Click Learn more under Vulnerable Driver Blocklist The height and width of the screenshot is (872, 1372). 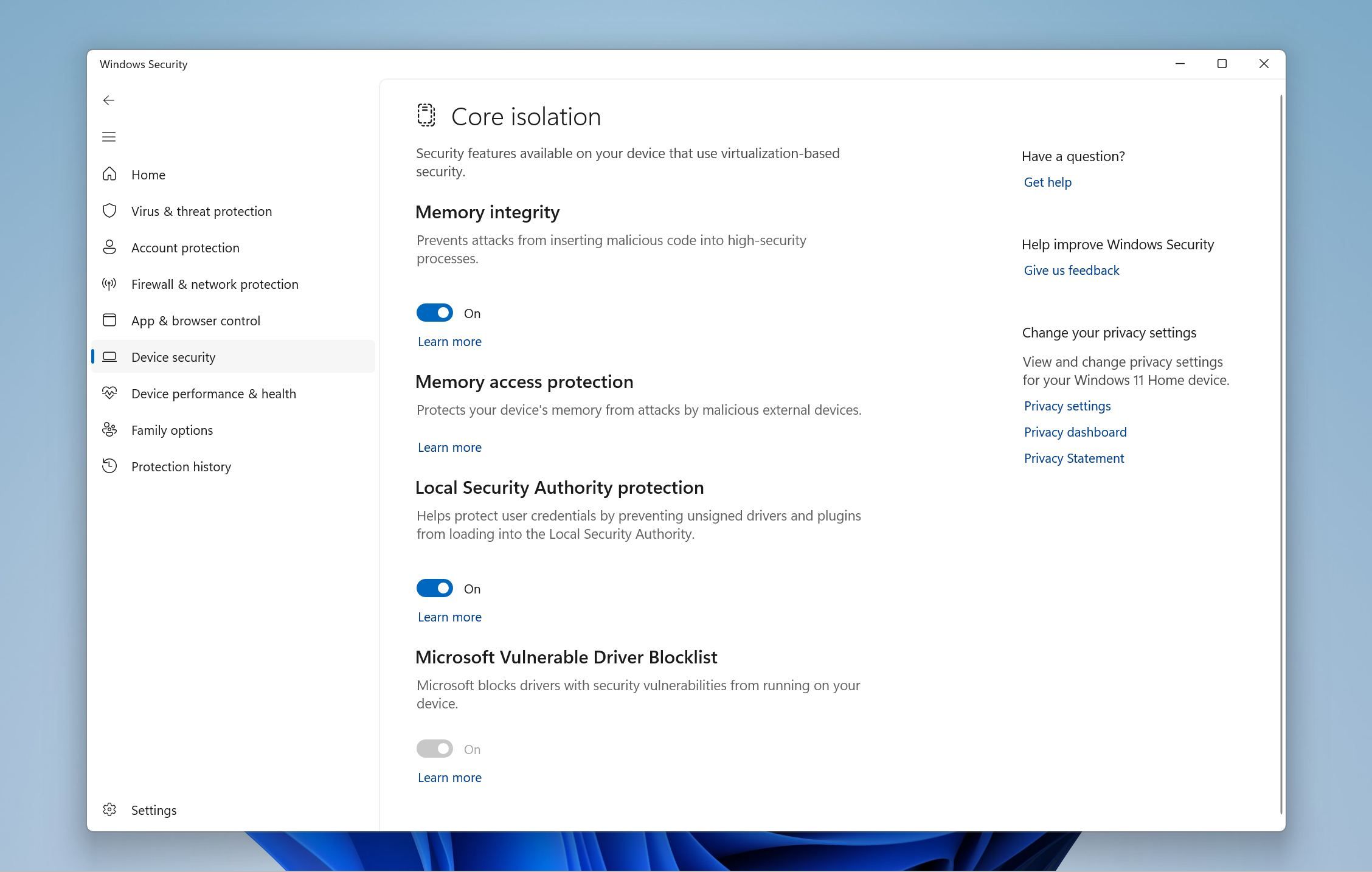[x=449, y=777]
